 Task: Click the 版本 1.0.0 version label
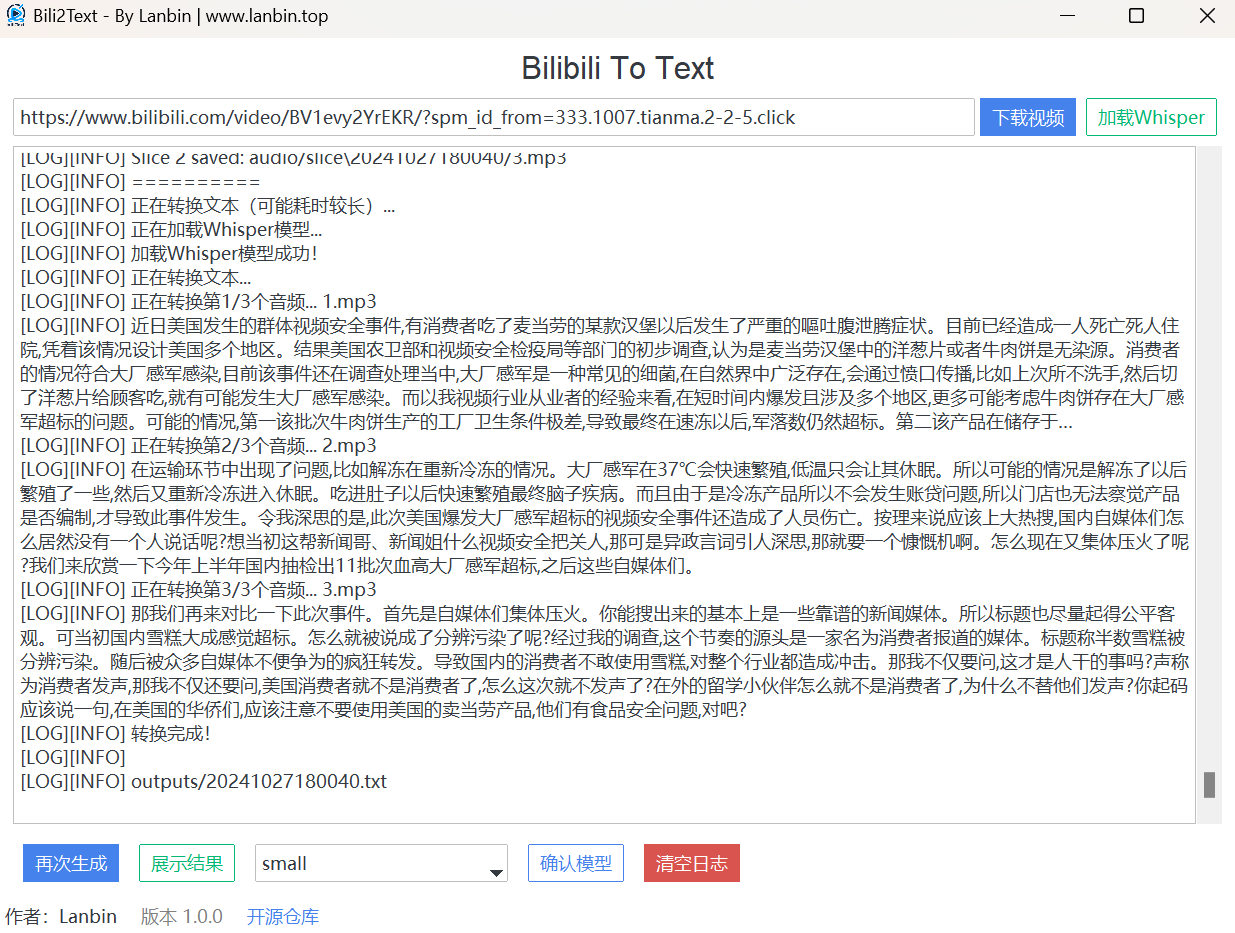pos(181,916)
